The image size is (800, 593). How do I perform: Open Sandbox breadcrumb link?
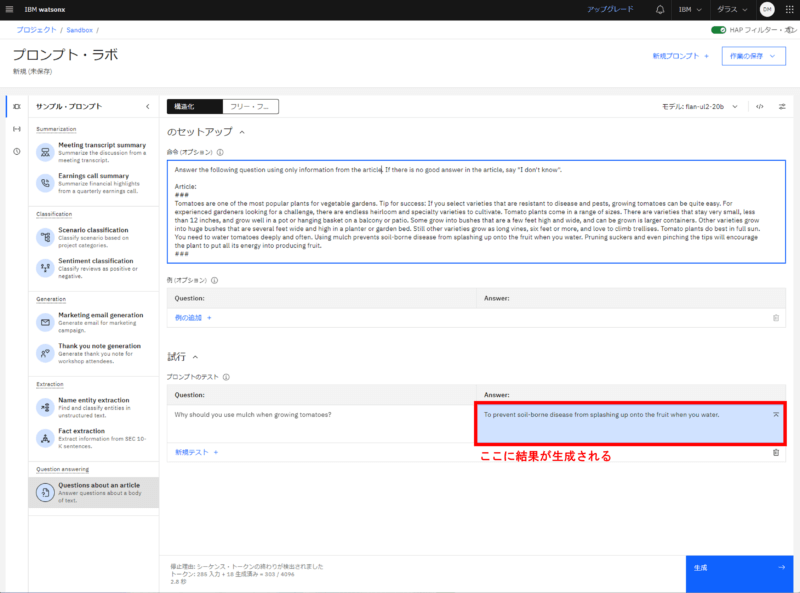click(80, 30)
